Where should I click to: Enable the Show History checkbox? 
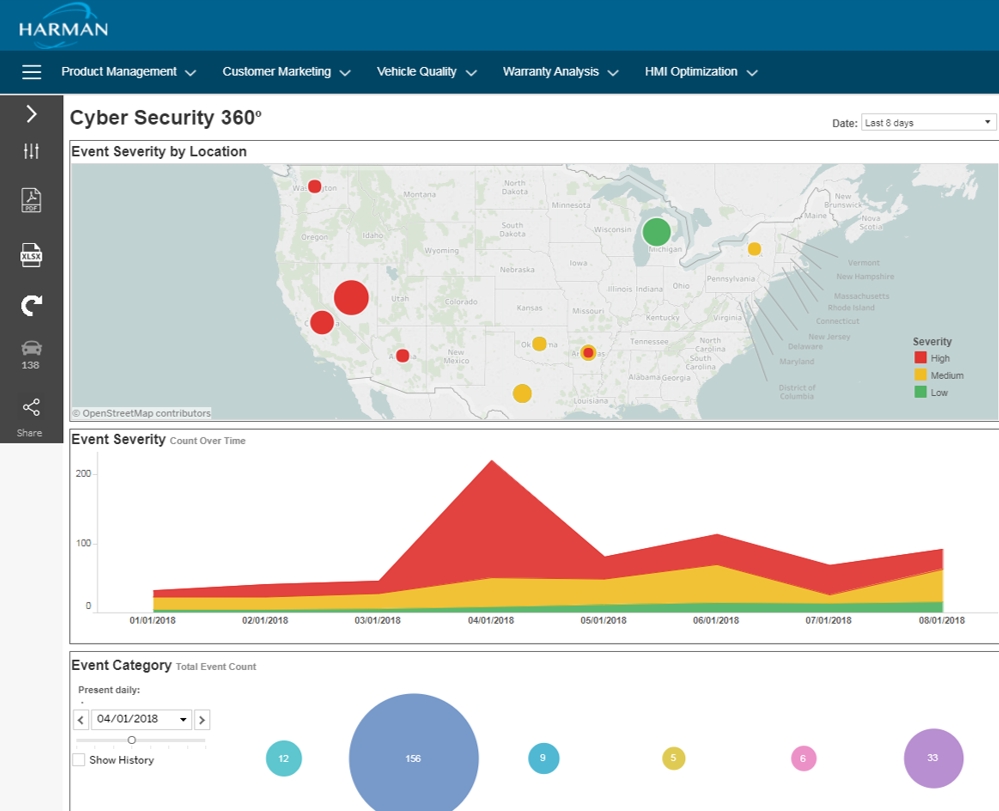[79, 759]
